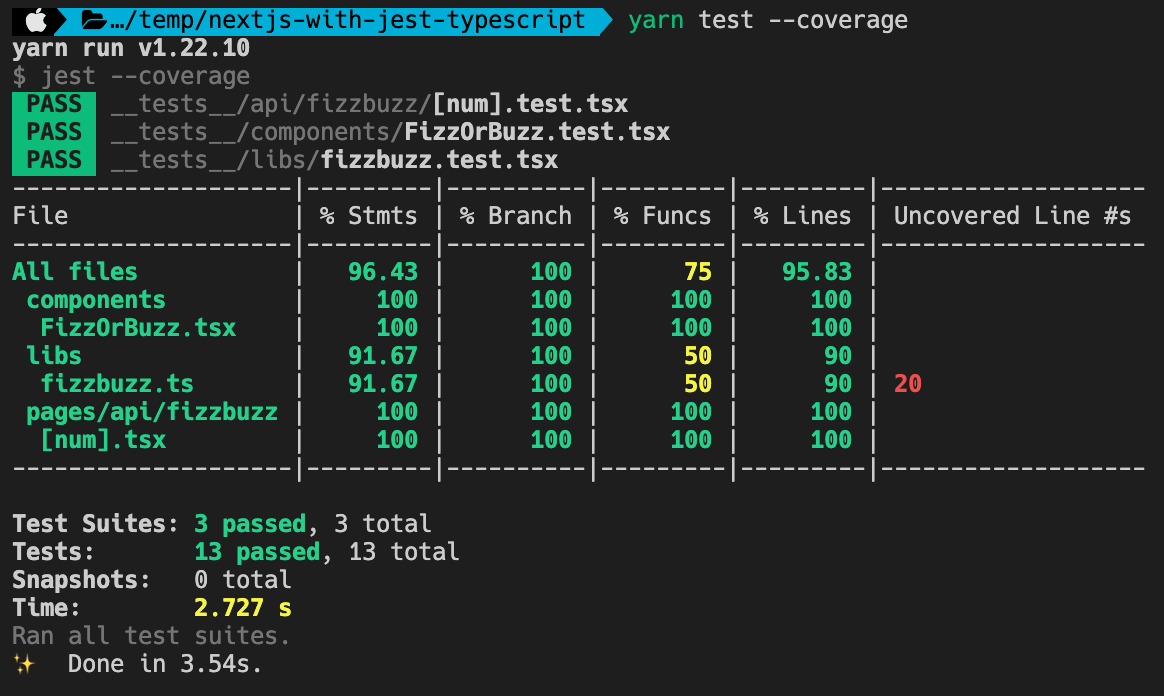Click the PASS badge for [num].test.tsx
The image size is (1164, 696).
coord(53,105)
